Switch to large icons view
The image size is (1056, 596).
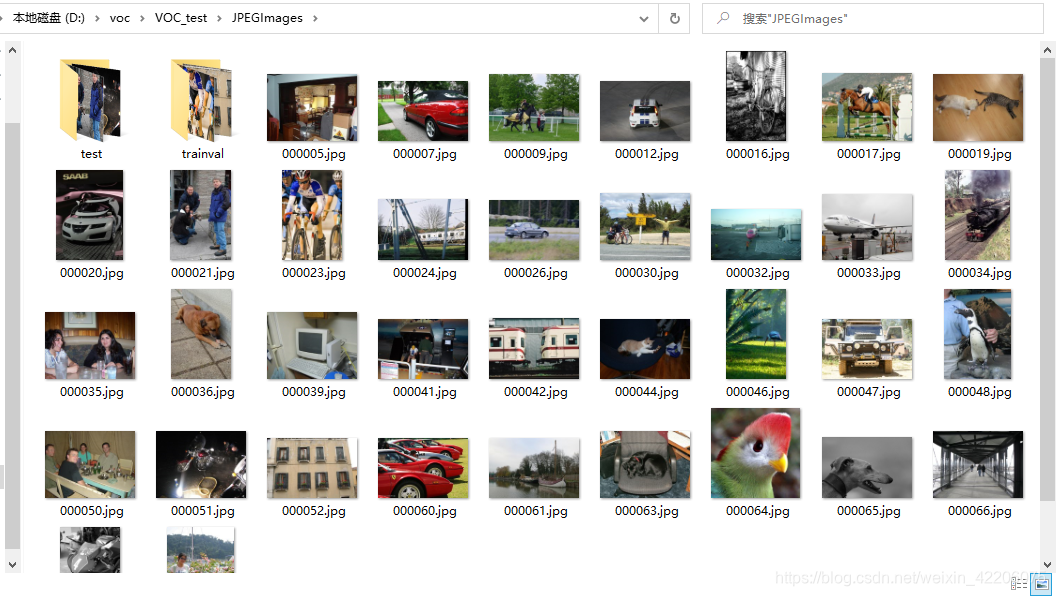click(1042, 584)
